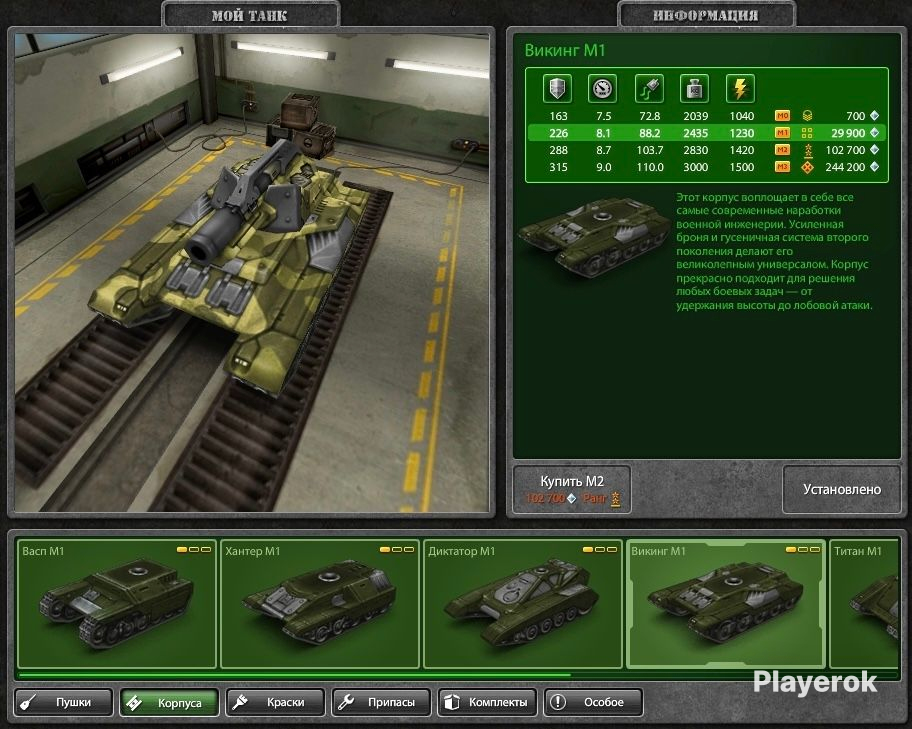Select the Васп М1 hull card
The width and height of the screenshot is (912, 729).
[117, 604]
